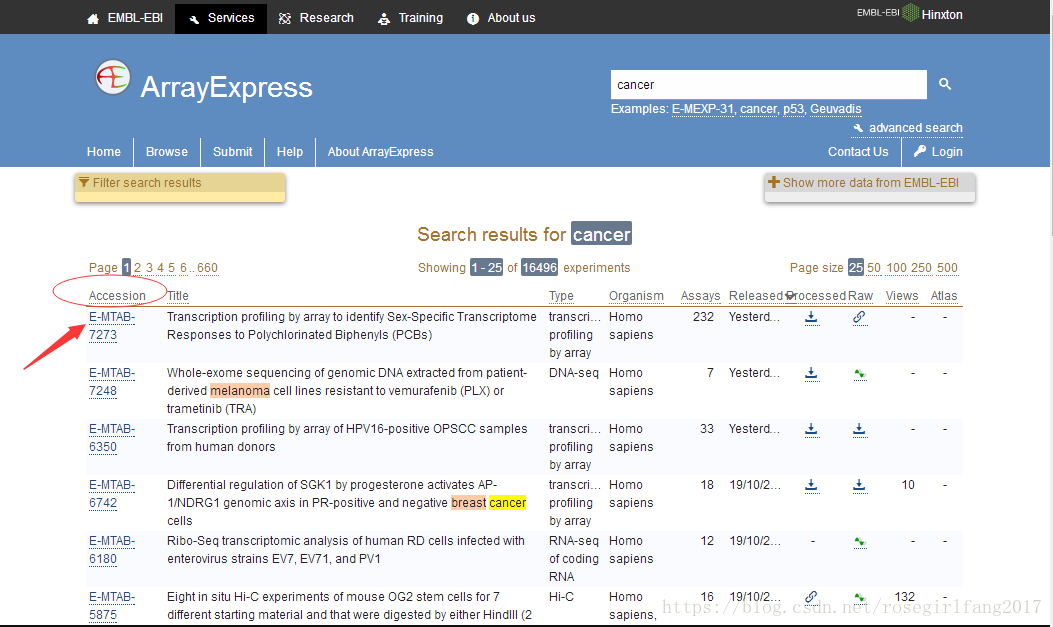Go to the Home tab
The image size is (1053, 627).
(x=103, y=152)
